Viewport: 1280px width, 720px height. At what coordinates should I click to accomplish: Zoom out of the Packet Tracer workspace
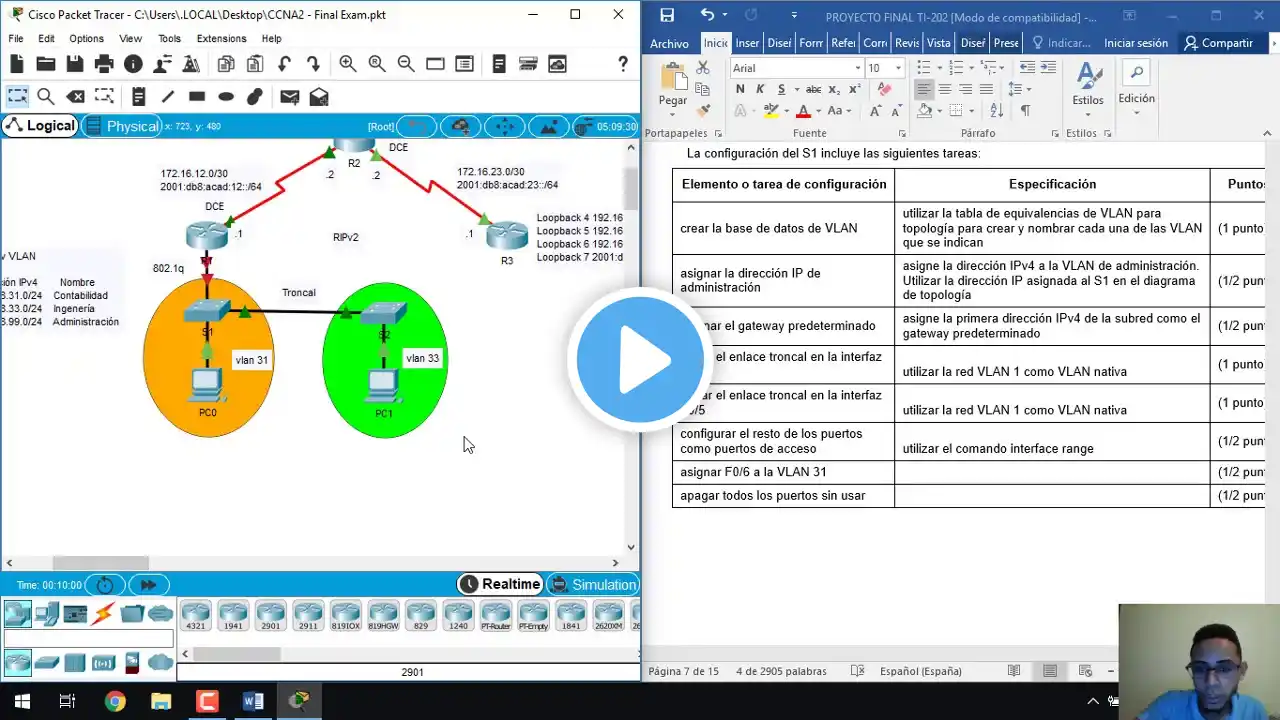click(406, 64)
